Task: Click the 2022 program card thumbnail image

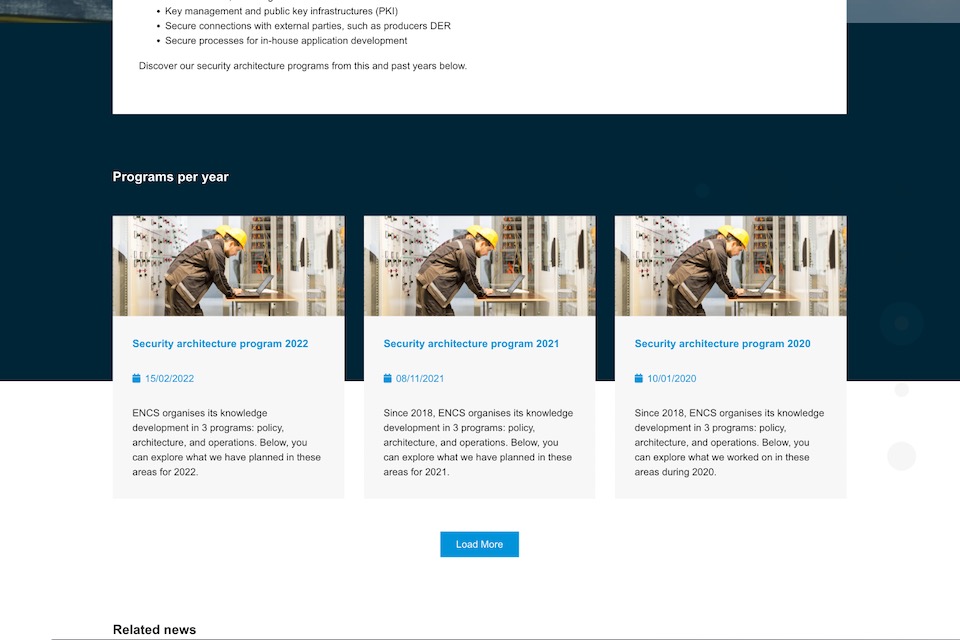Action: pyautogui.click(x=228, y=266)
